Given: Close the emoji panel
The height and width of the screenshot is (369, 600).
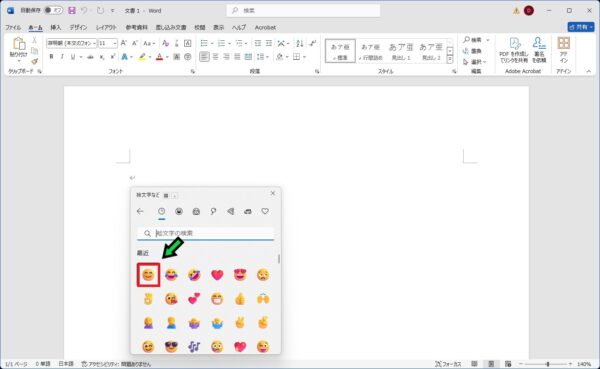Looking at the screenshot, I should (x=272, y=193).
